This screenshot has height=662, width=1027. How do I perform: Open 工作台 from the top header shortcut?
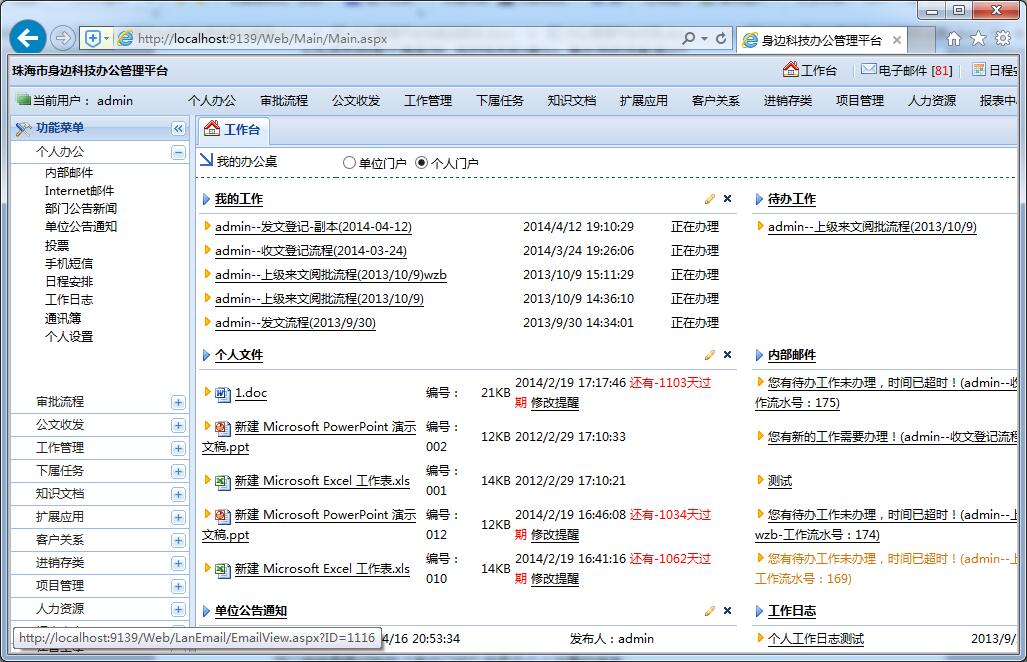810,70
